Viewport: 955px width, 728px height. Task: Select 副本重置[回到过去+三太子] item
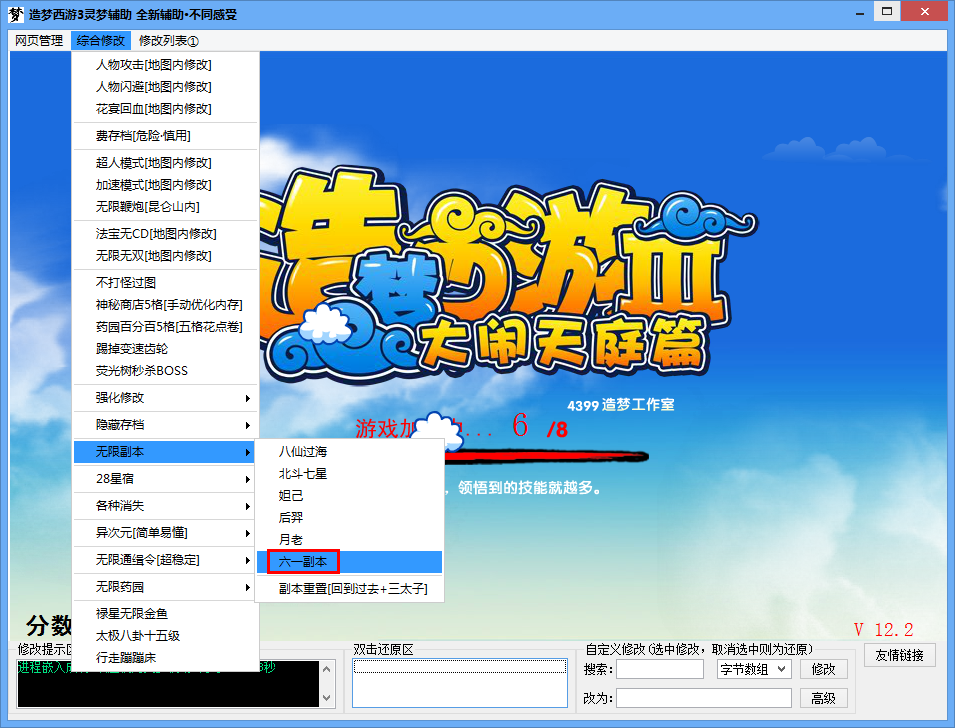coord(350,588)
